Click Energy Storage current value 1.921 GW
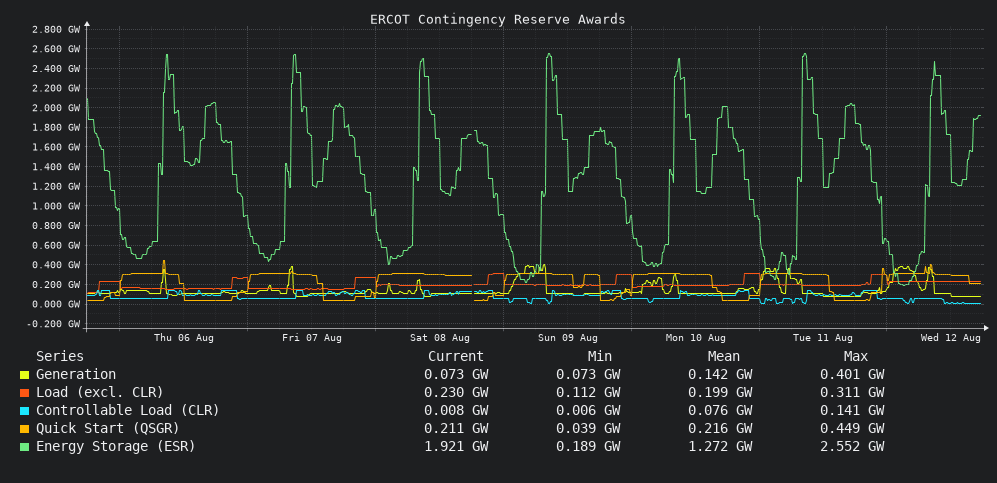The image size is (997, 483). 456,447
